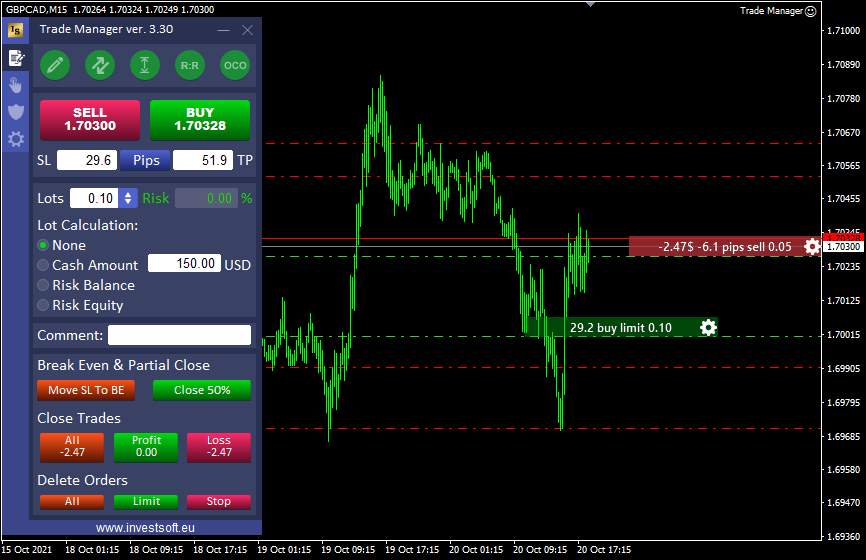
Task: Toggle the R:R risk-reward button
Action: (190, 65)
